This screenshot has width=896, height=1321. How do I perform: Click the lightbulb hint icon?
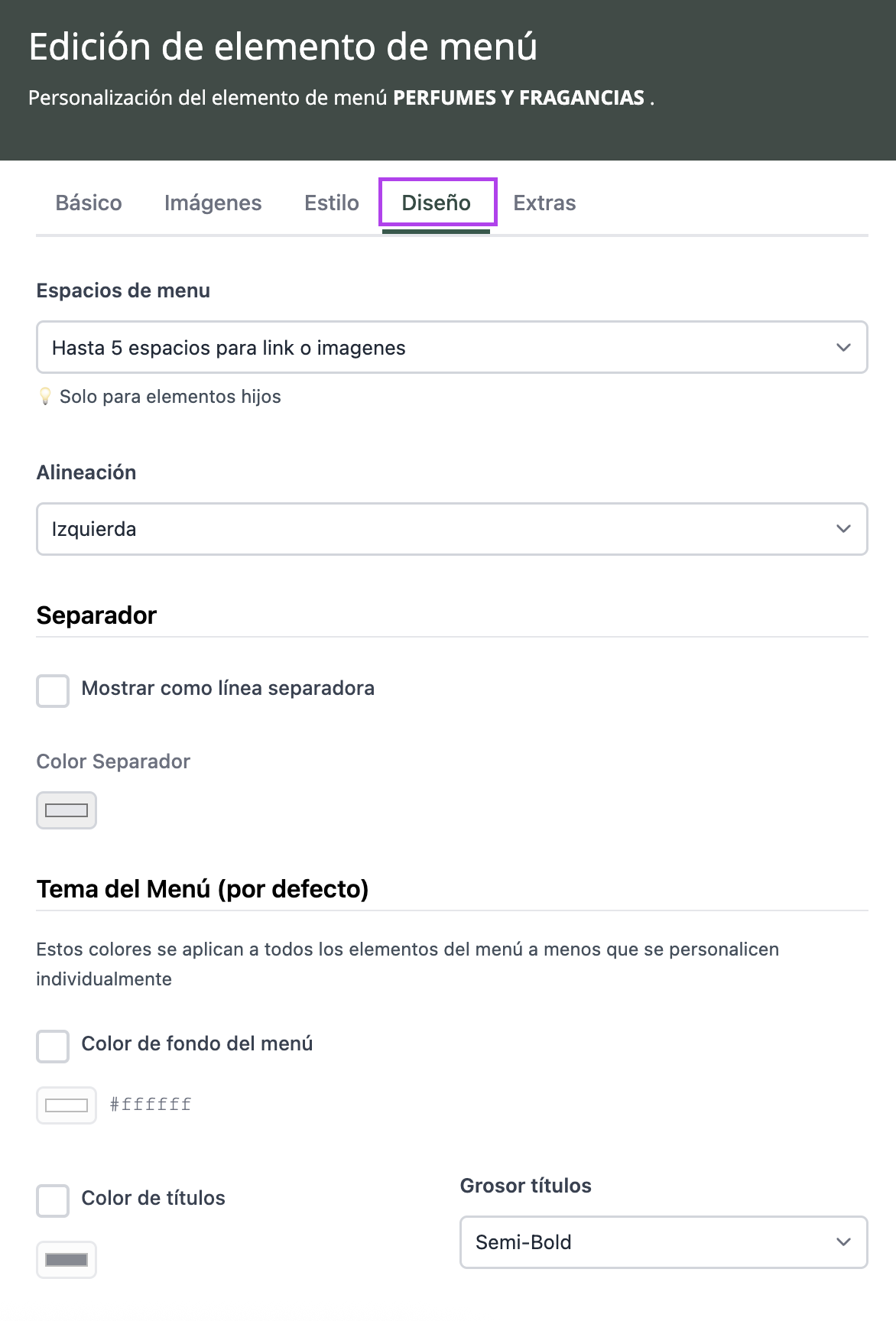click(x=45, y=397)
